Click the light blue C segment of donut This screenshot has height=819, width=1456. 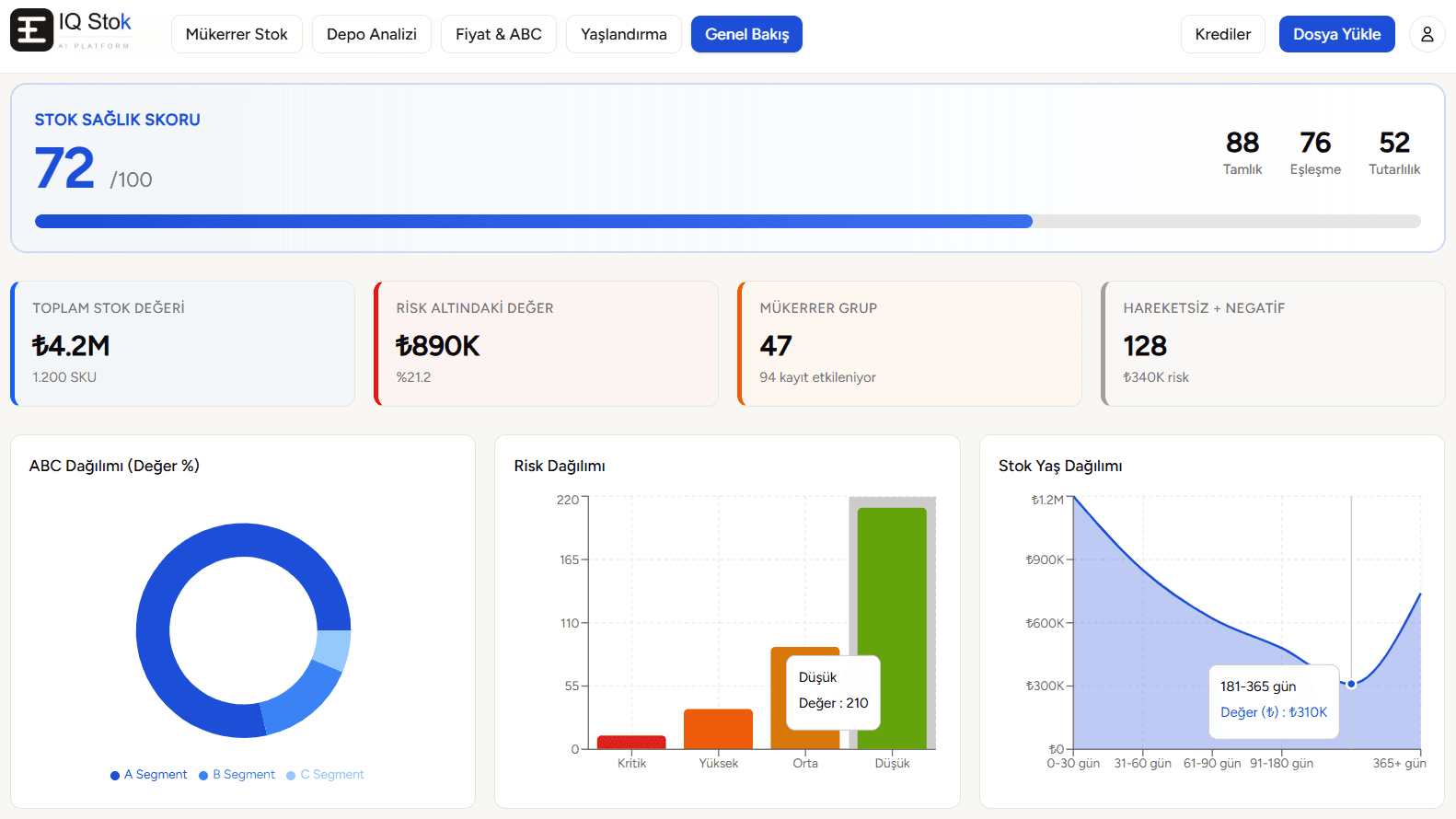coord(332,648)
